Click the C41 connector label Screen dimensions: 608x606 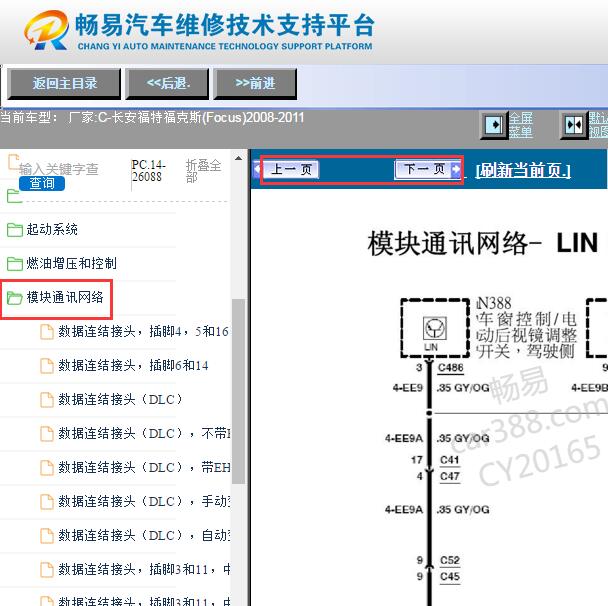[x=450, y=460]
